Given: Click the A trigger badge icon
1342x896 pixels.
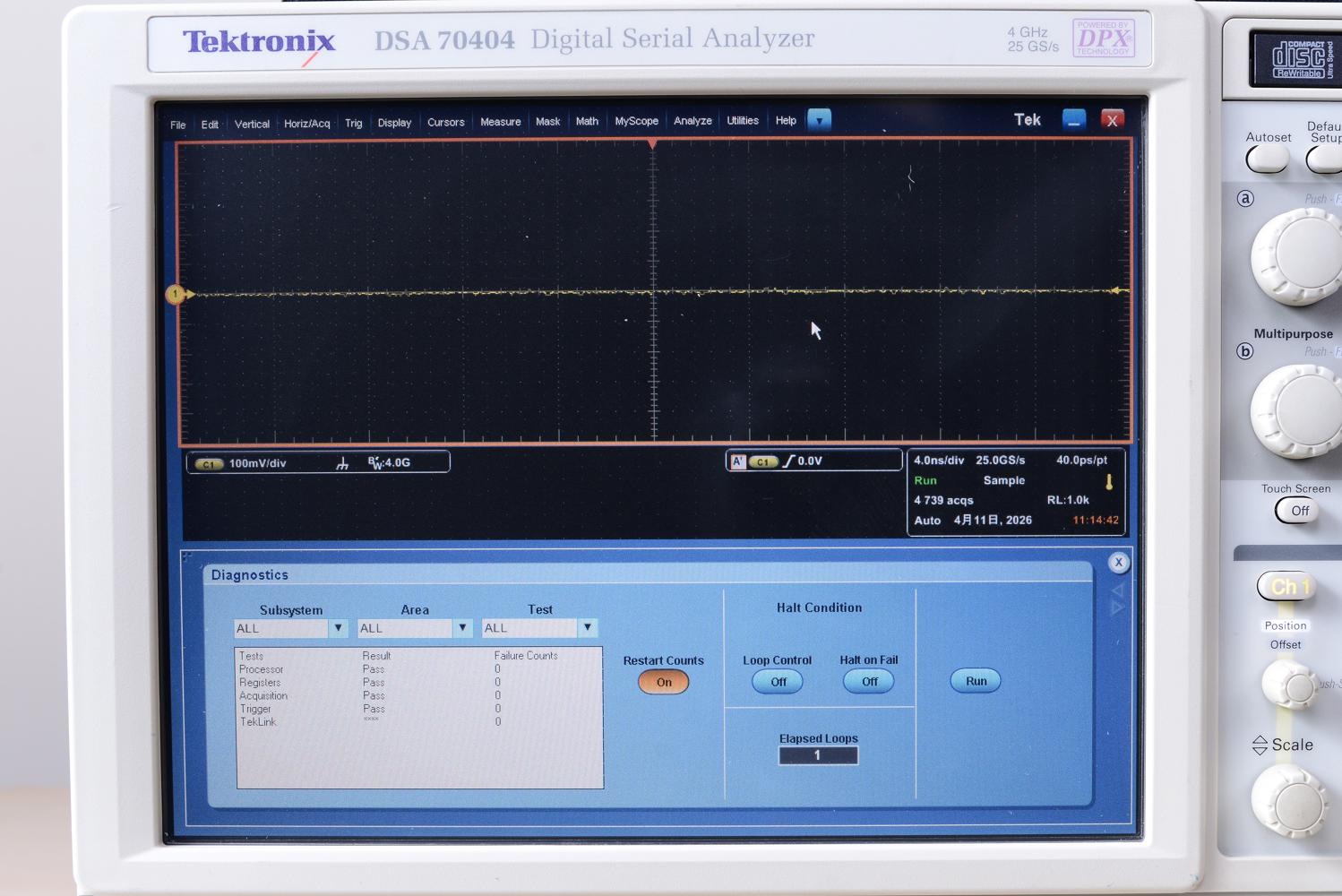Looking at the screenshot, I should pyautogui.click(x=738, y=461).
